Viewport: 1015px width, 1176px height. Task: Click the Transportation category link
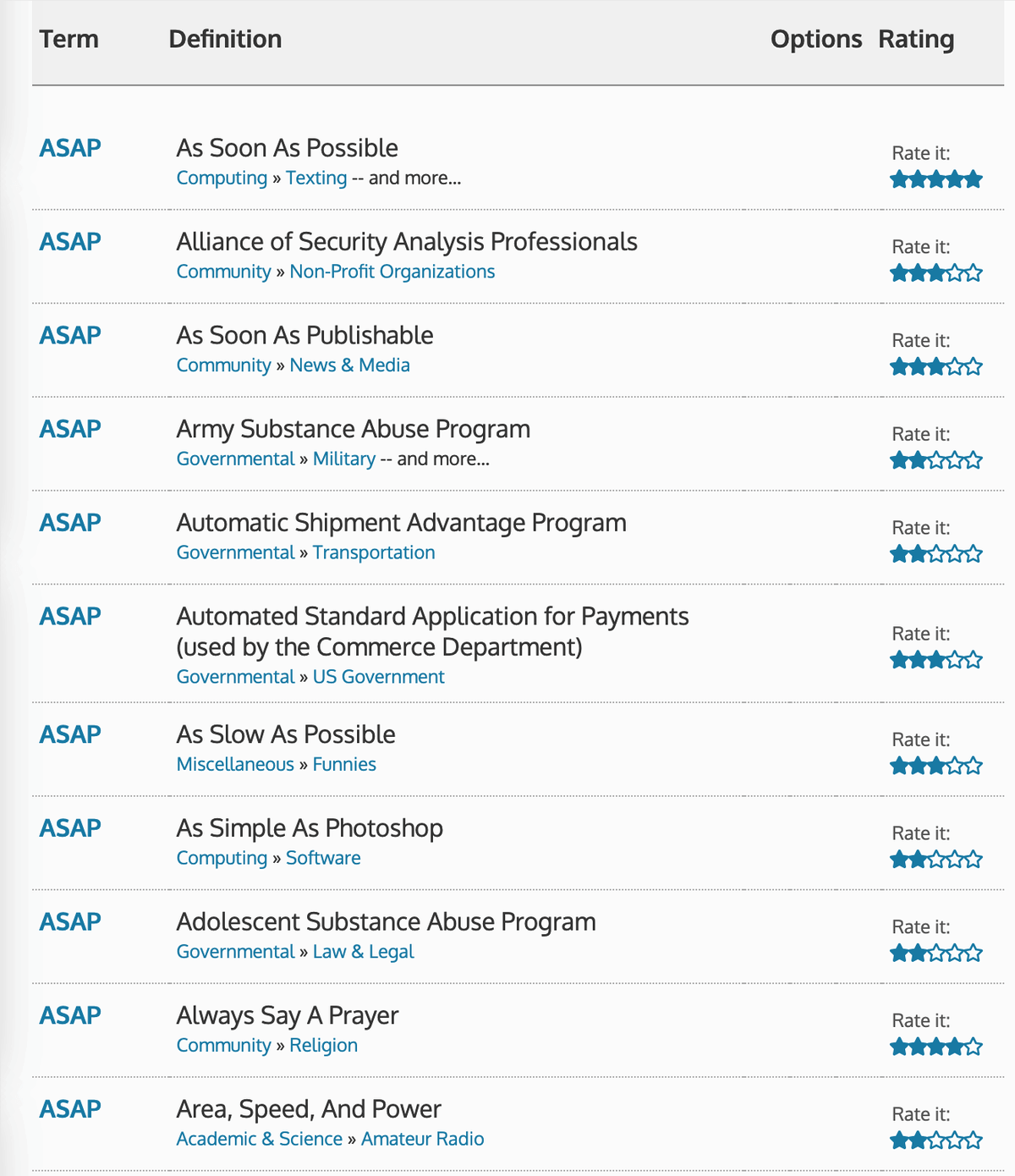pos(374,552)
